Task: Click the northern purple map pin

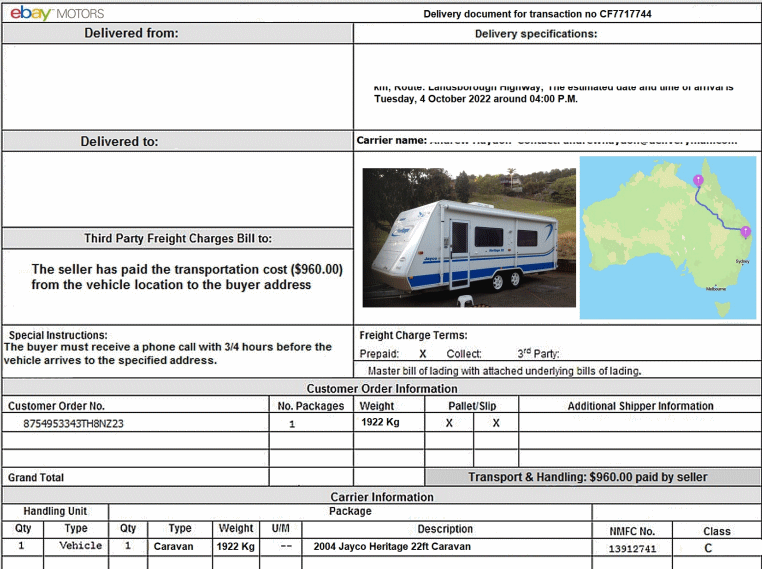Action: (x=698, y=180)
